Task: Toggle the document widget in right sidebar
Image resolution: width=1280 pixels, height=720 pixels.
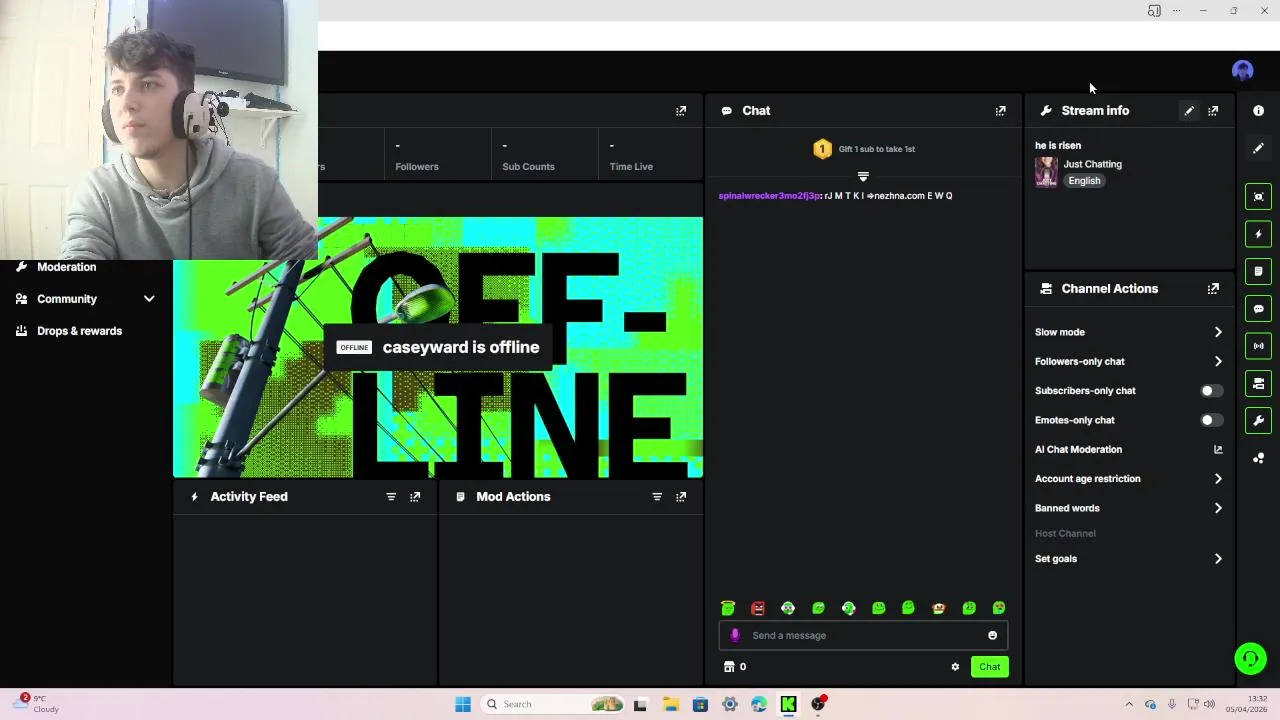Action: point(1258,271)
